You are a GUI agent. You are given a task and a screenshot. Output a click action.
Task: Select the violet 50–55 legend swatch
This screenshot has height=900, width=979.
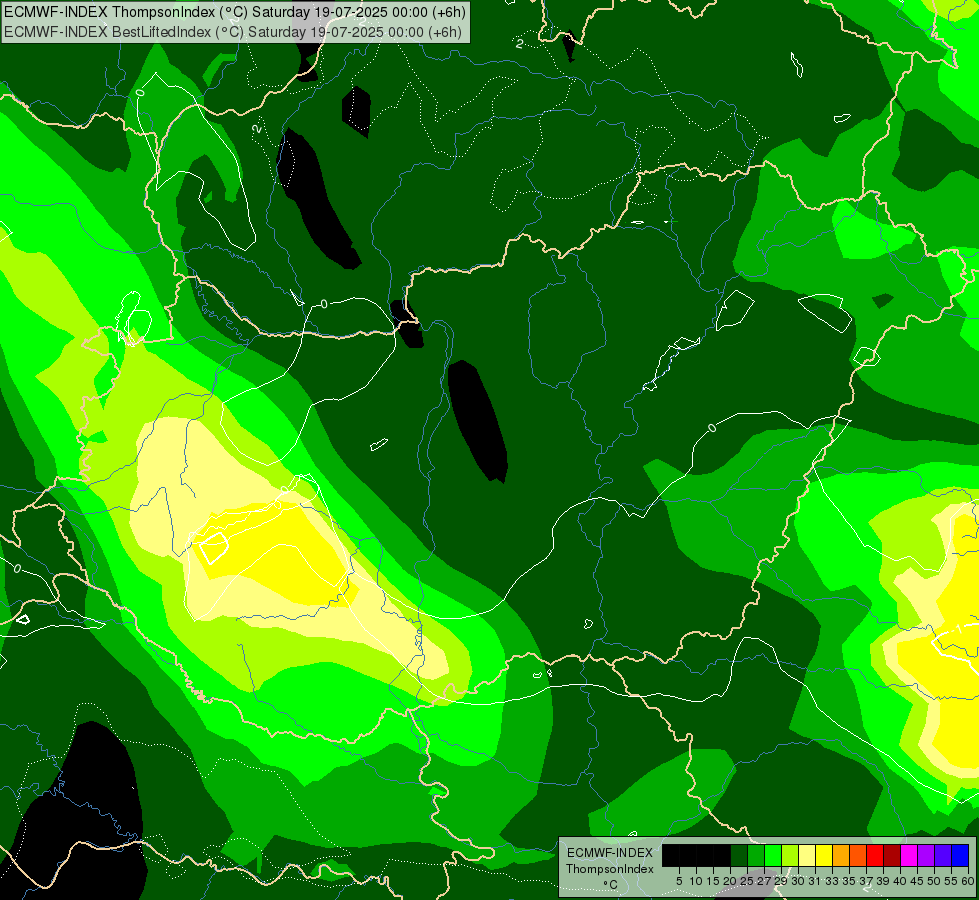click(943, 855)
